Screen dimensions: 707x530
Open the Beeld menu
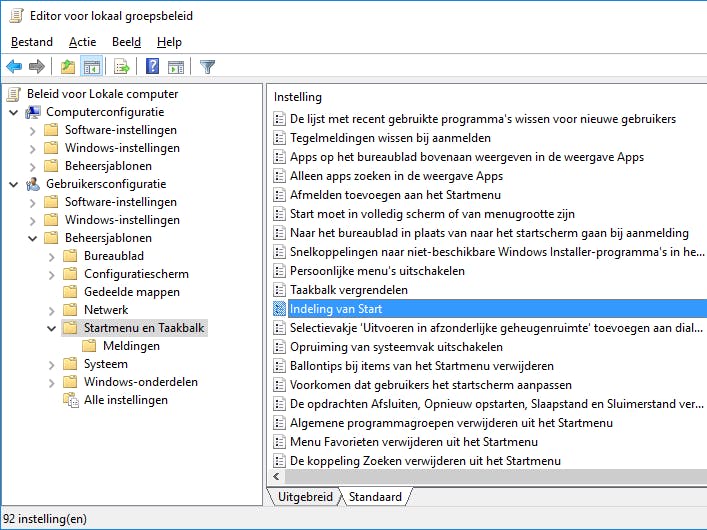click(x=126, y=42)
